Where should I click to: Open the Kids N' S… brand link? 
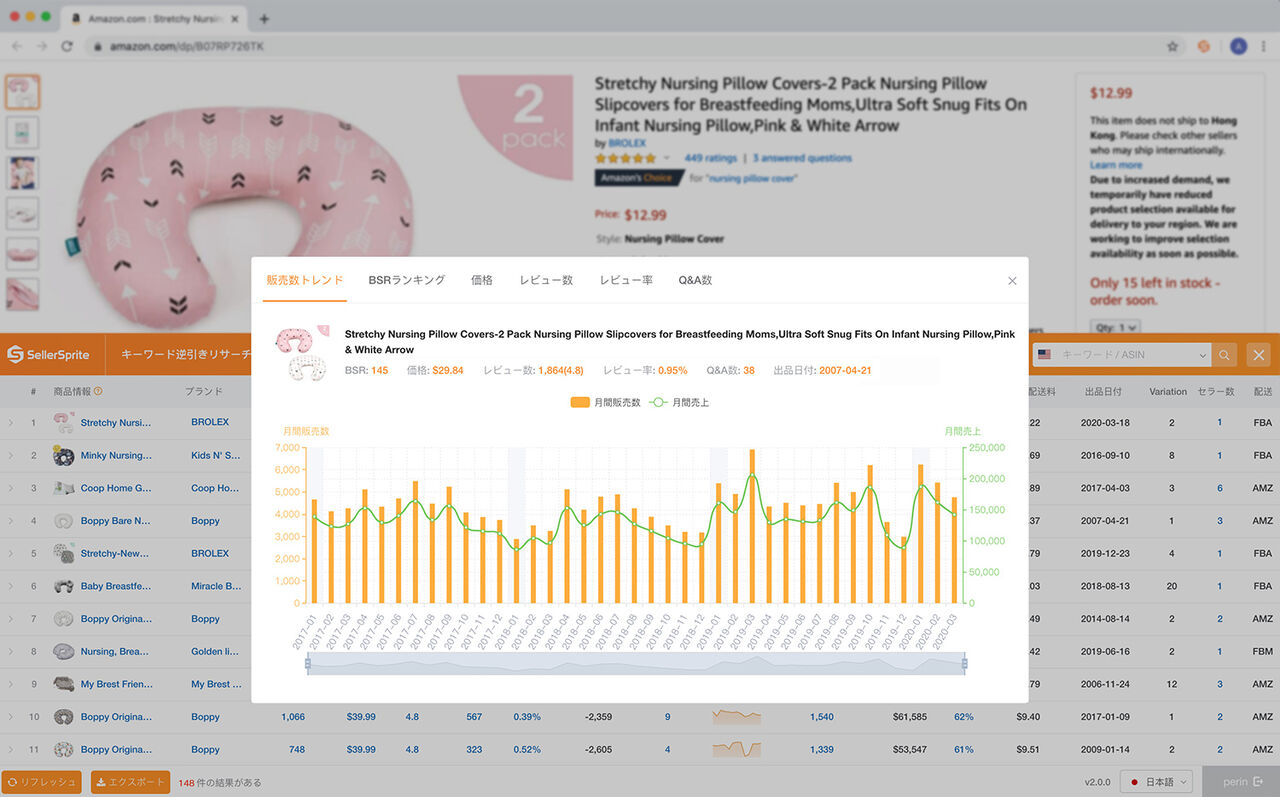tap(216, 456)
